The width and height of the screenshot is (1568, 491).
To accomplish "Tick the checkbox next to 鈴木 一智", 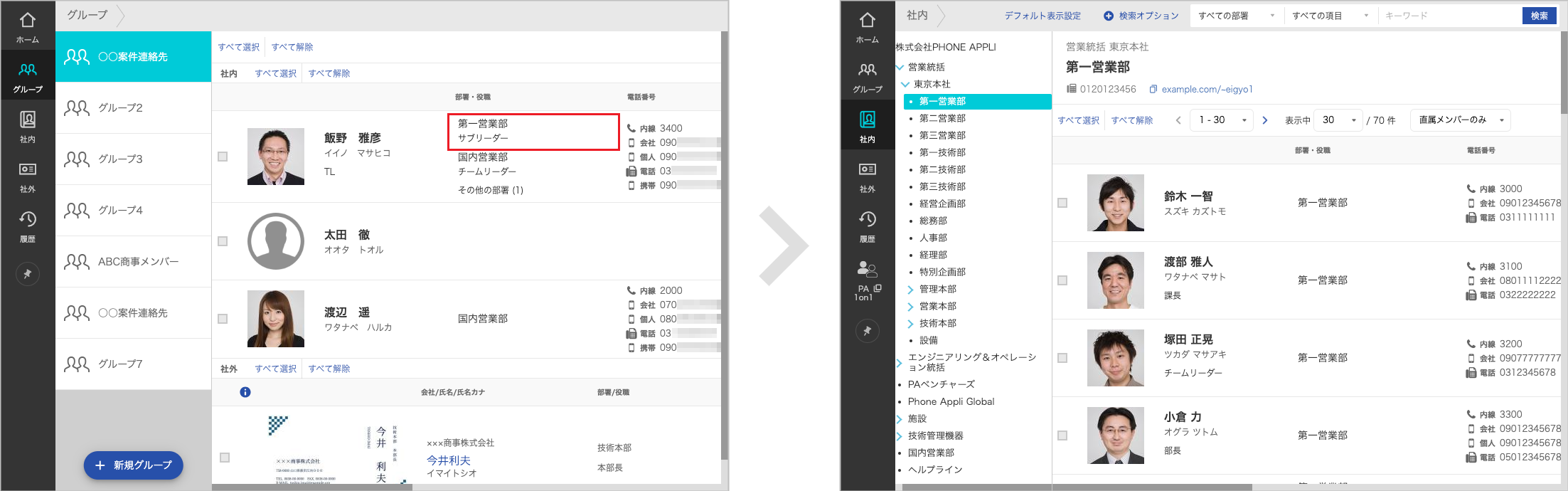I will point(1062,203).
